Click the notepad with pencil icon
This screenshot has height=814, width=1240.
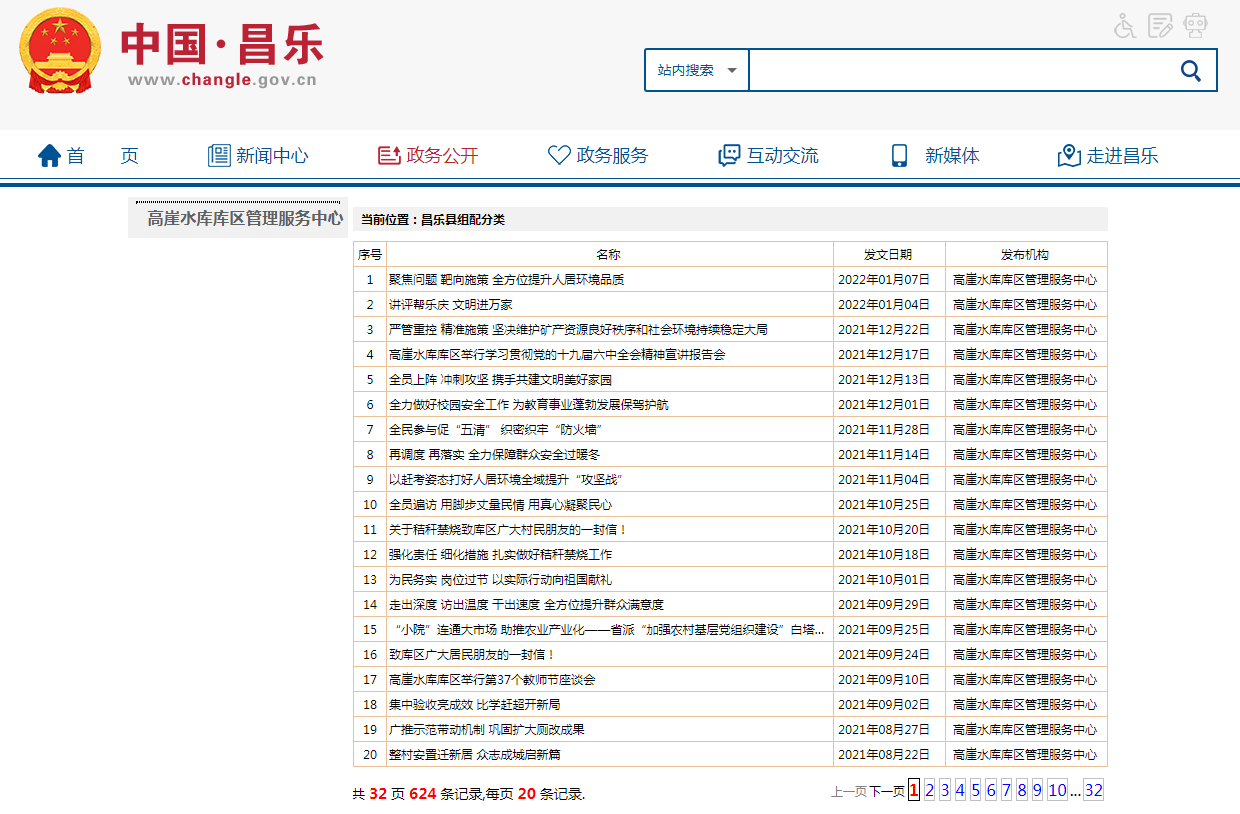[1160, 25]
